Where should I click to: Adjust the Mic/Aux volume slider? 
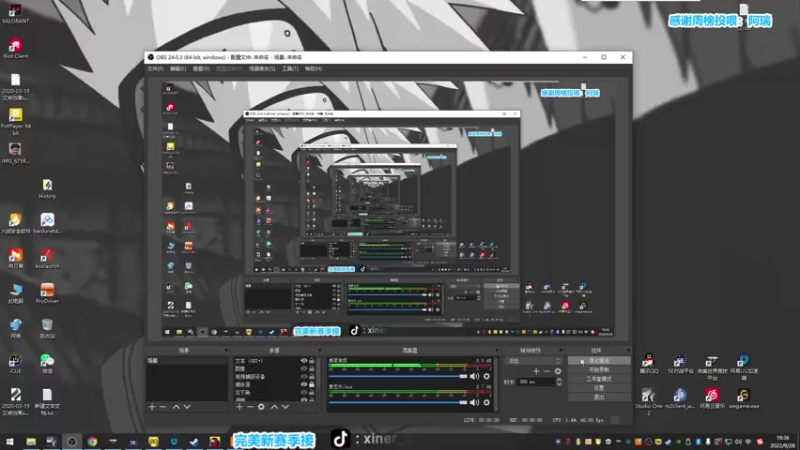398,403
